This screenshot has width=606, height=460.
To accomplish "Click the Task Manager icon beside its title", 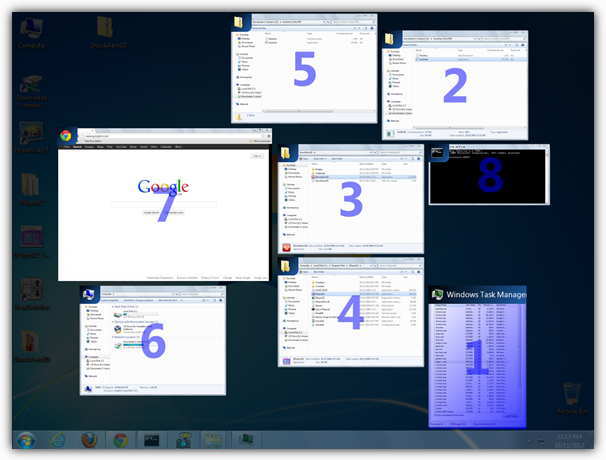I will click(x=438, y=294).
